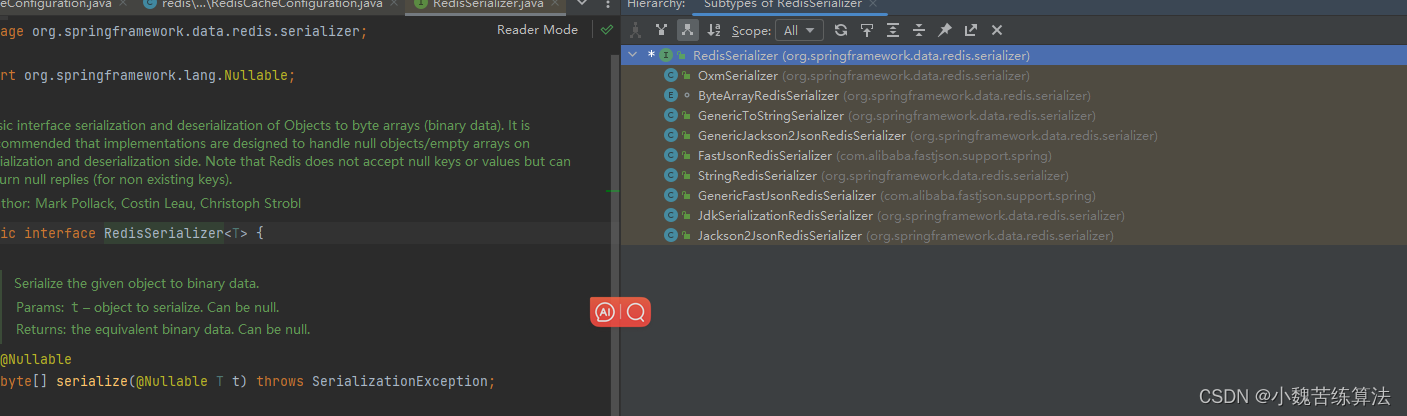Select GenericToStringSerializer in the hierarchy
This screenshot has width=1407, height=416.
coord(1014,116)
